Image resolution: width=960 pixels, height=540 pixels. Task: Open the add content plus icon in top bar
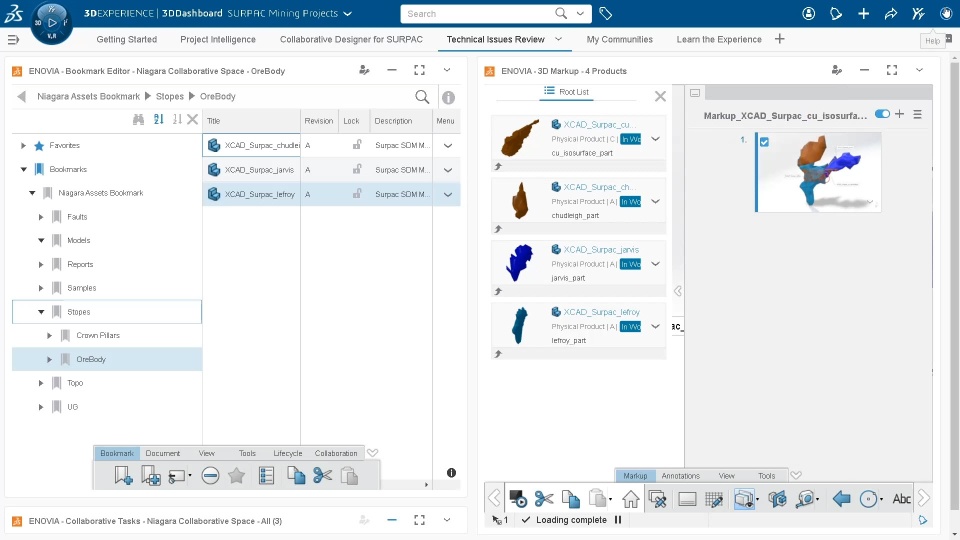pos(863,13)
